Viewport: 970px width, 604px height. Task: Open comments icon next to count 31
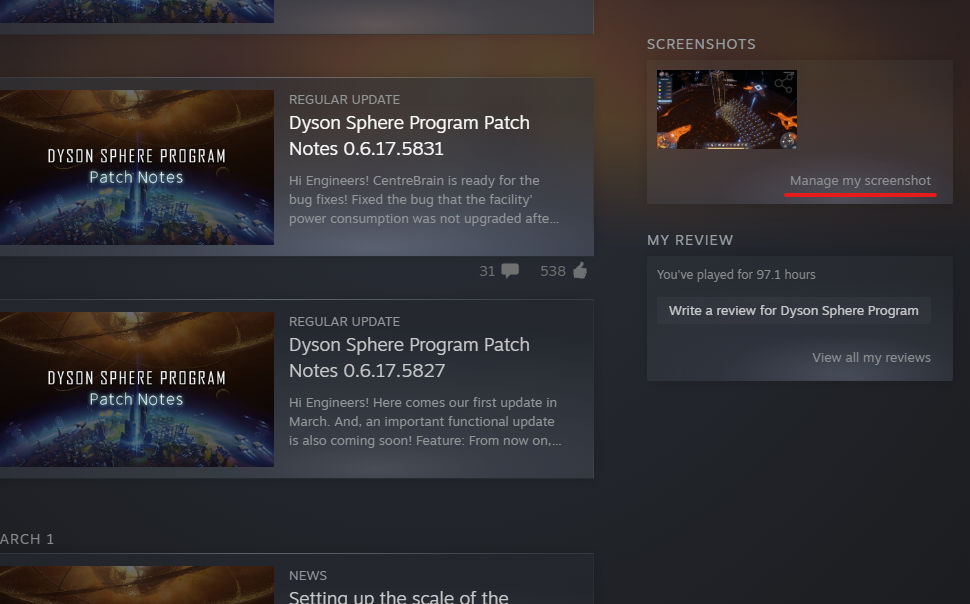[510, 271]
